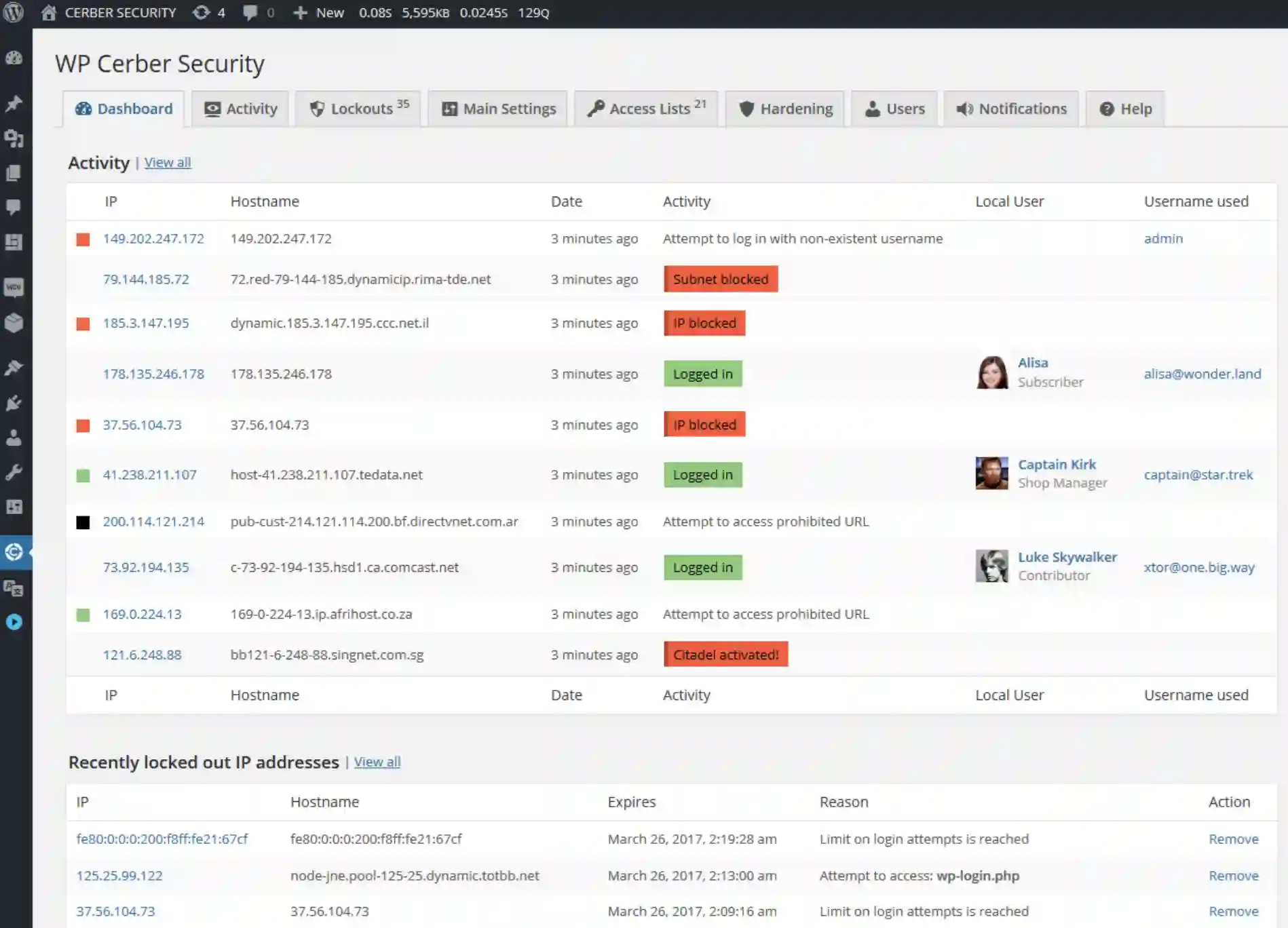The width and height of the screenshot is (1288, 928).
Task: Open IP 79.144.185.72 link
Action: click(x=146, y=279)
